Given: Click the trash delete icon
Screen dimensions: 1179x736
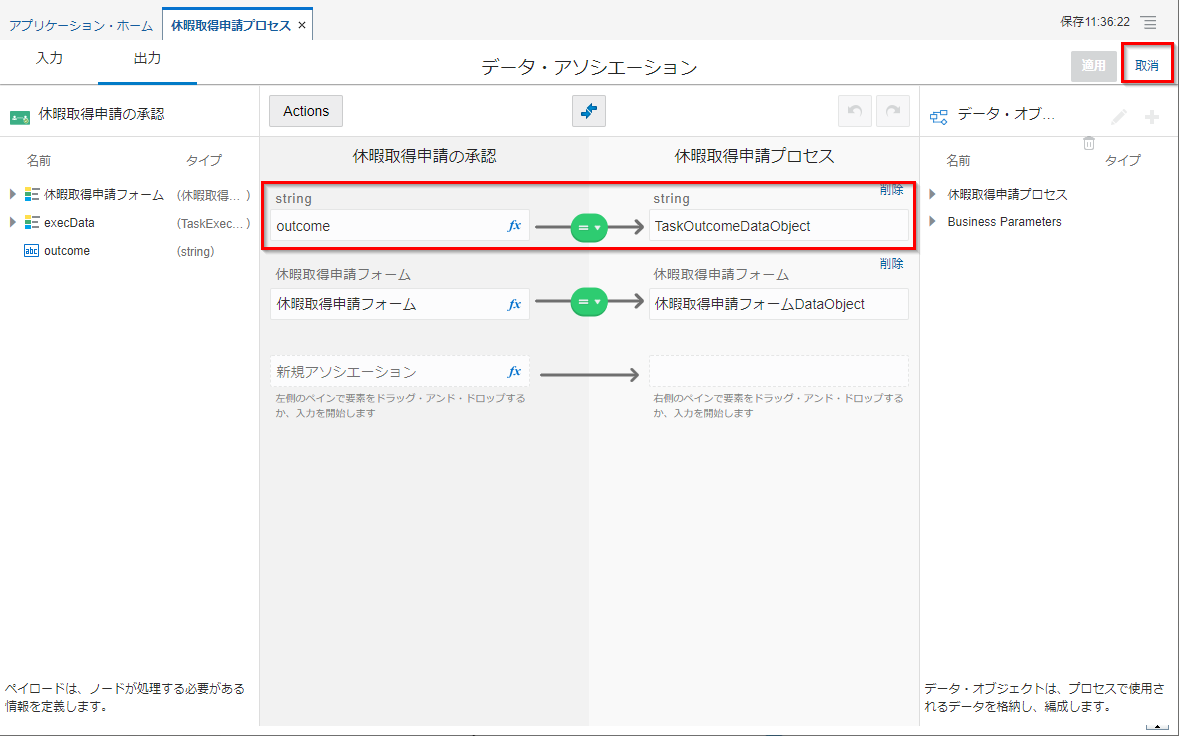Looking at the screenshot, I should (x=1089, y=143).
